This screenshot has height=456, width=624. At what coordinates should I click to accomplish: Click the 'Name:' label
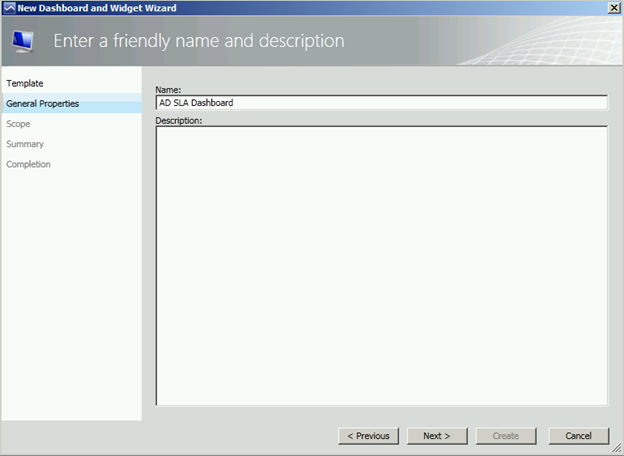(x=168, y=90)
